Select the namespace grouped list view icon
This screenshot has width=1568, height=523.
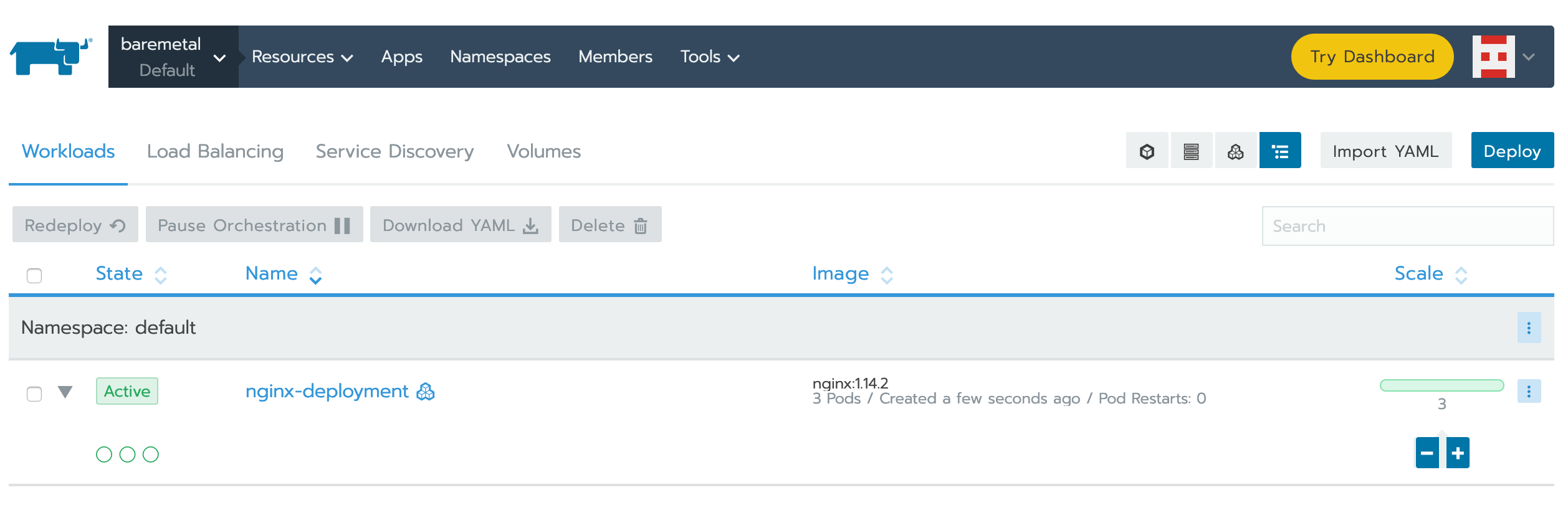[1280, 151]
